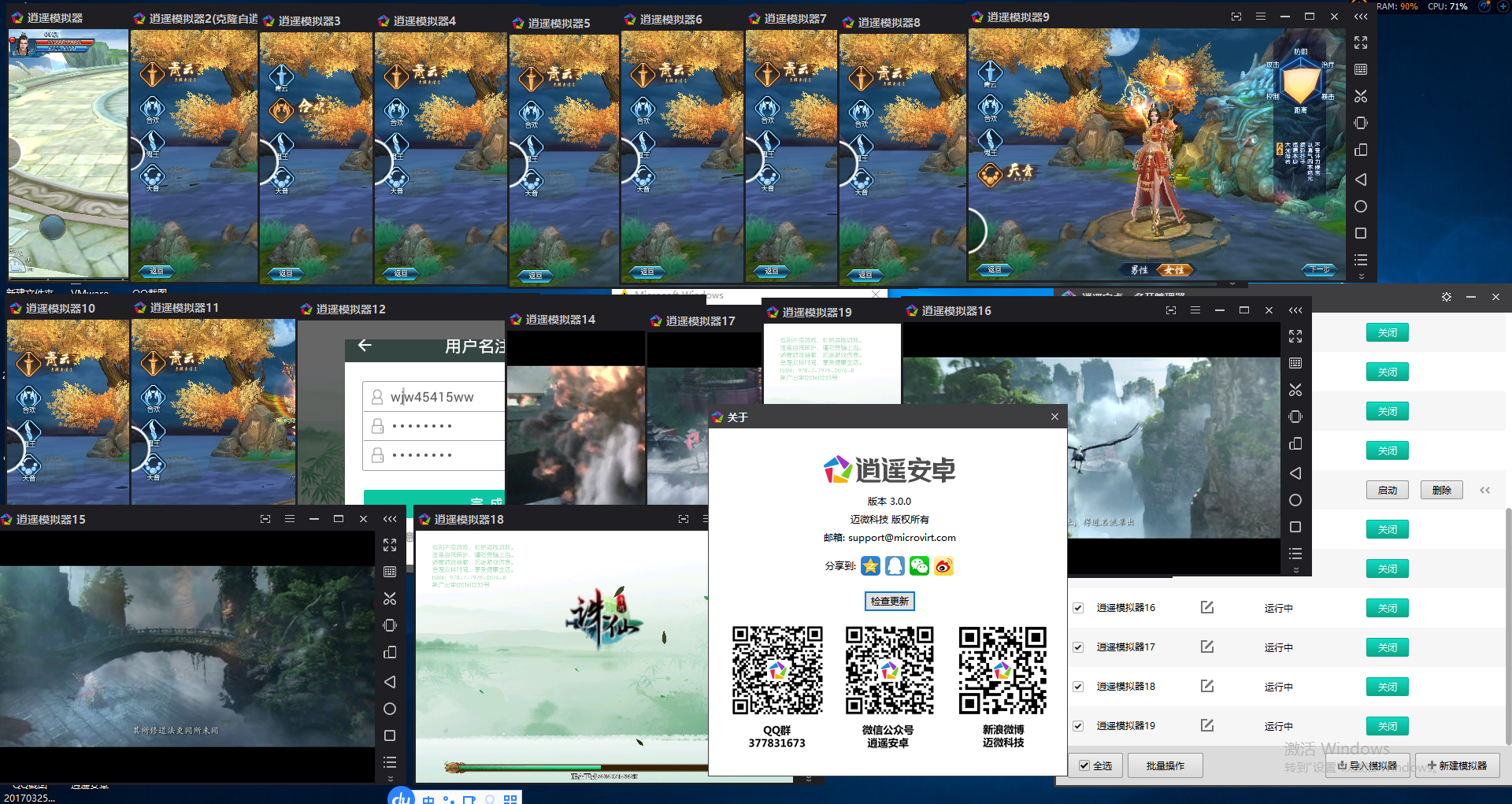
Task: Tap home circle in 逍遥模拟器16 sidebar
Action: (1295, 500)
